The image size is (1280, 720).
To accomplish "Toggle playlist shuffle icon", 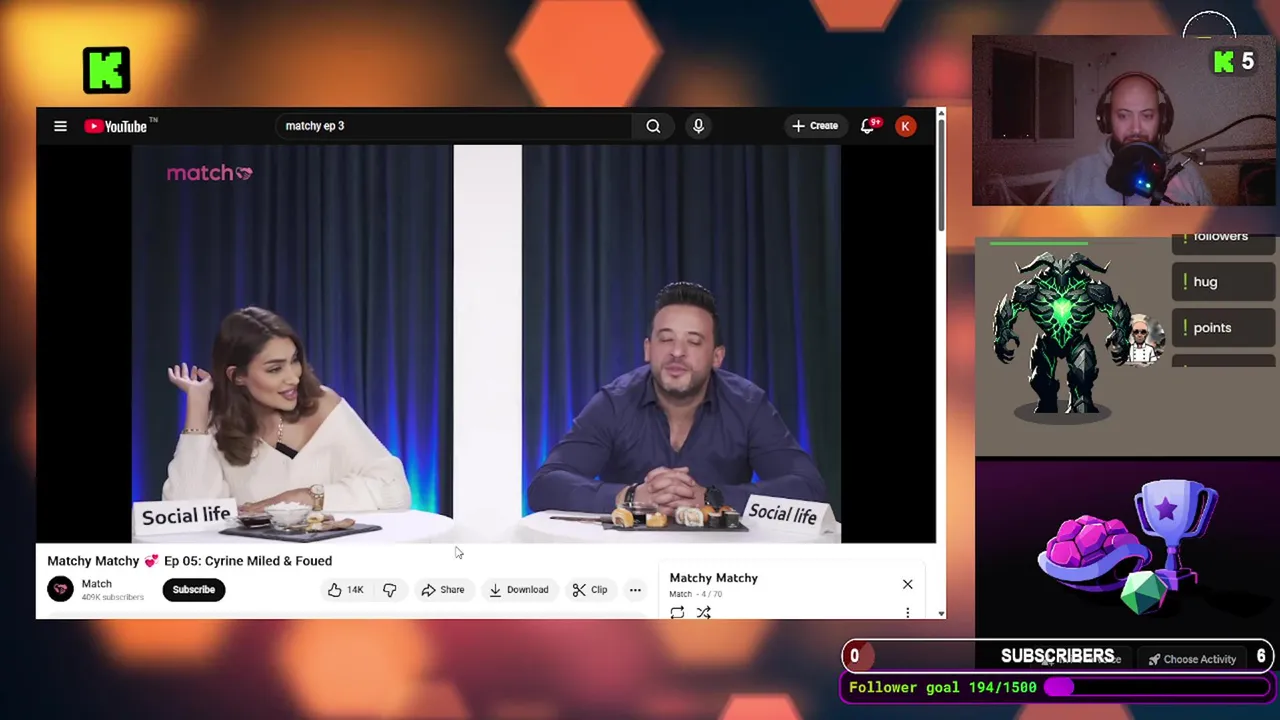I will click(x=703, y=612).
